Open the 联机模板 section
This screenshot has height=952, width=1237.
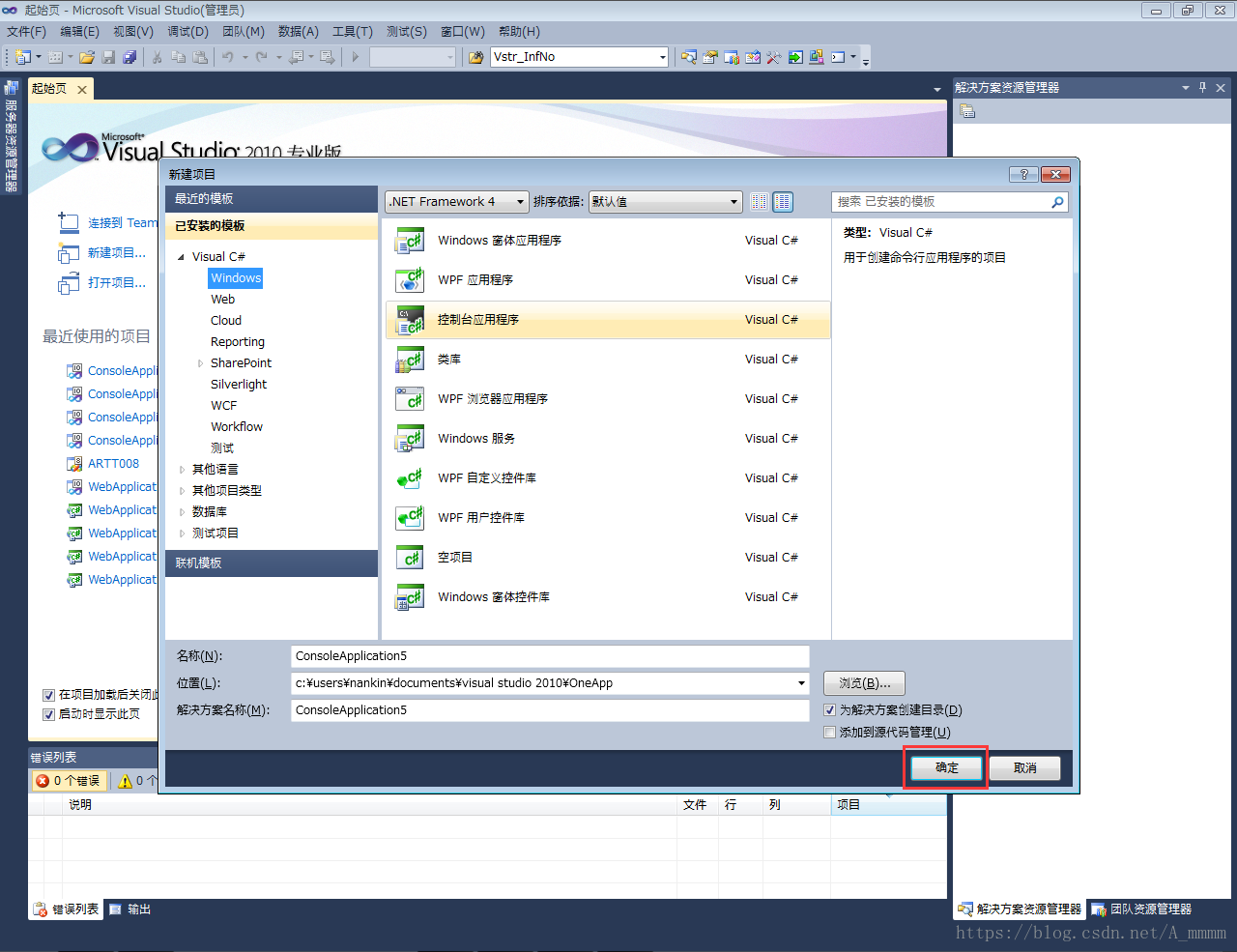tap(272, 563)
